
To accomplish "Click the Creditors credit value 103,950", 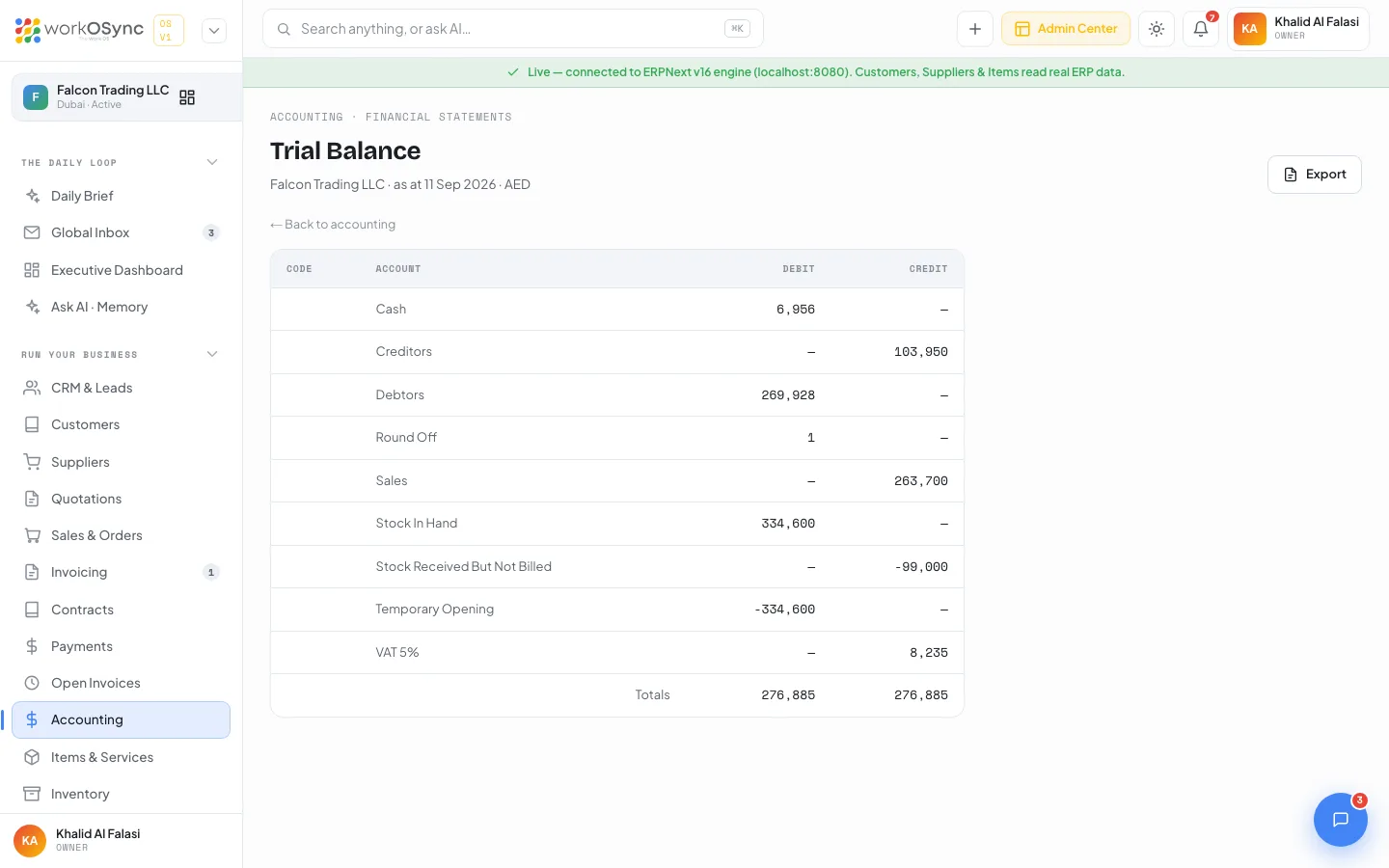I will tap(921, 352).
